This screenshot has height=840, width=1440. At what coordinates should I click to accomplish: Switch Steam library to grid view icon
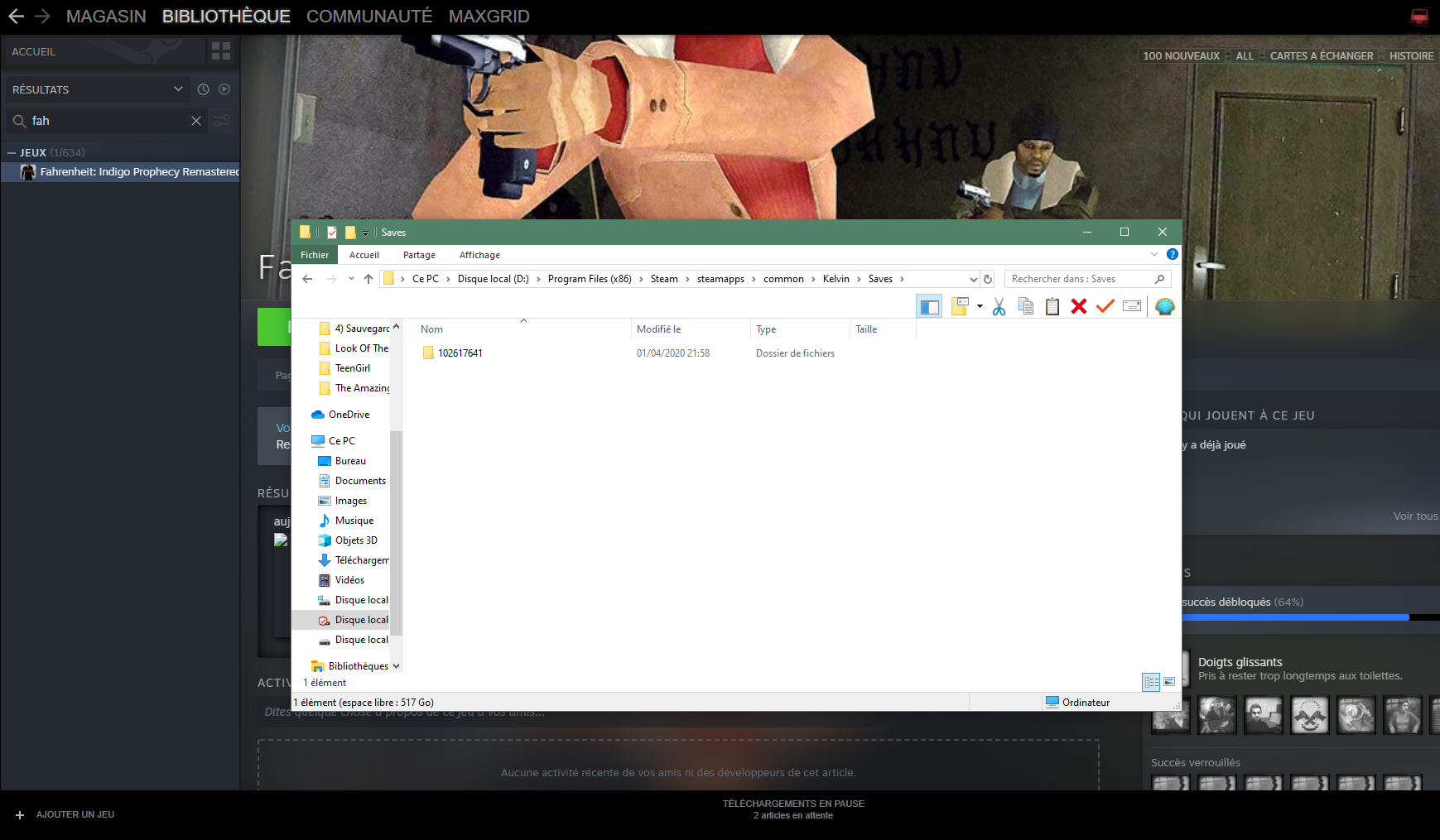pyautogui.click(x=221, y=51)
